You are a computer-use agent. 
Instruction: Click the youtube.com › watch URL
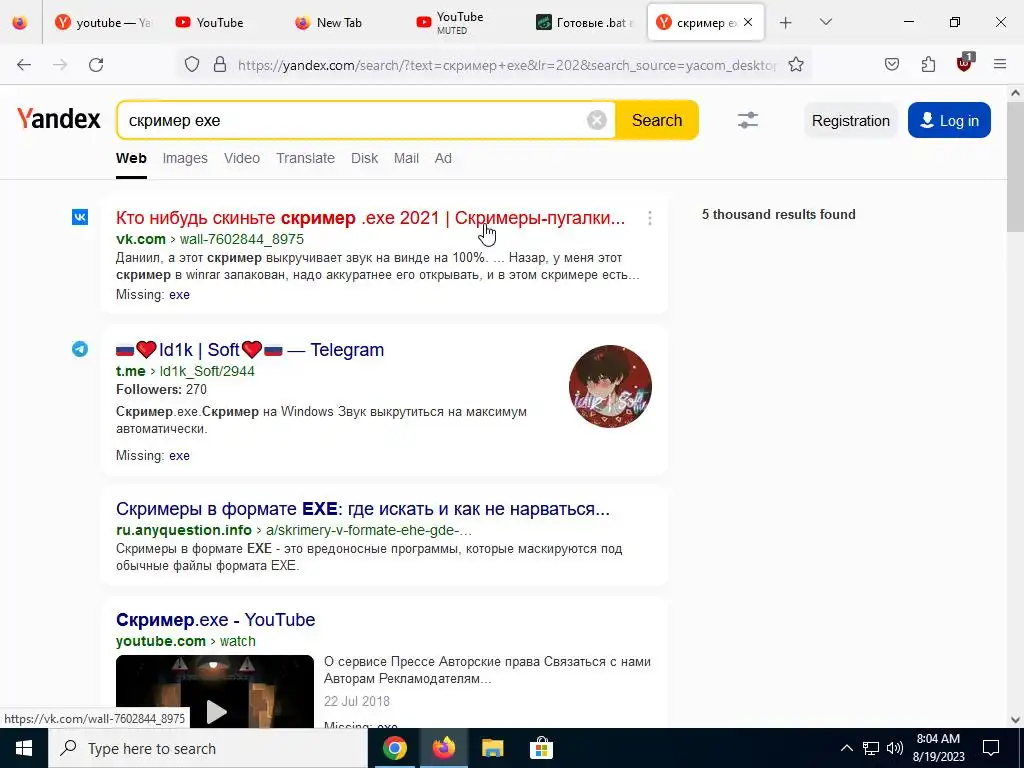tap(185, 641)
